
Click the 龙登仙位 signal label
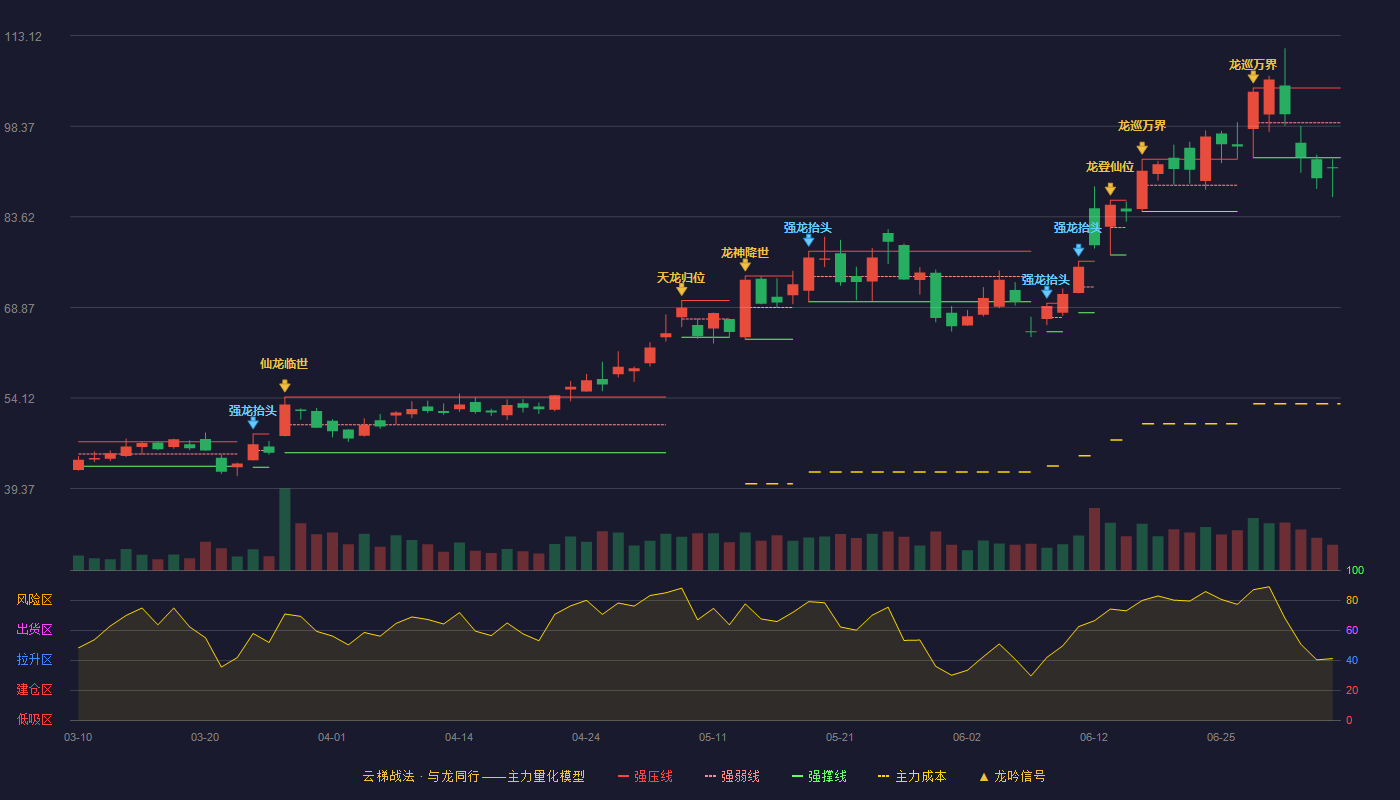tap(1110, 167)
